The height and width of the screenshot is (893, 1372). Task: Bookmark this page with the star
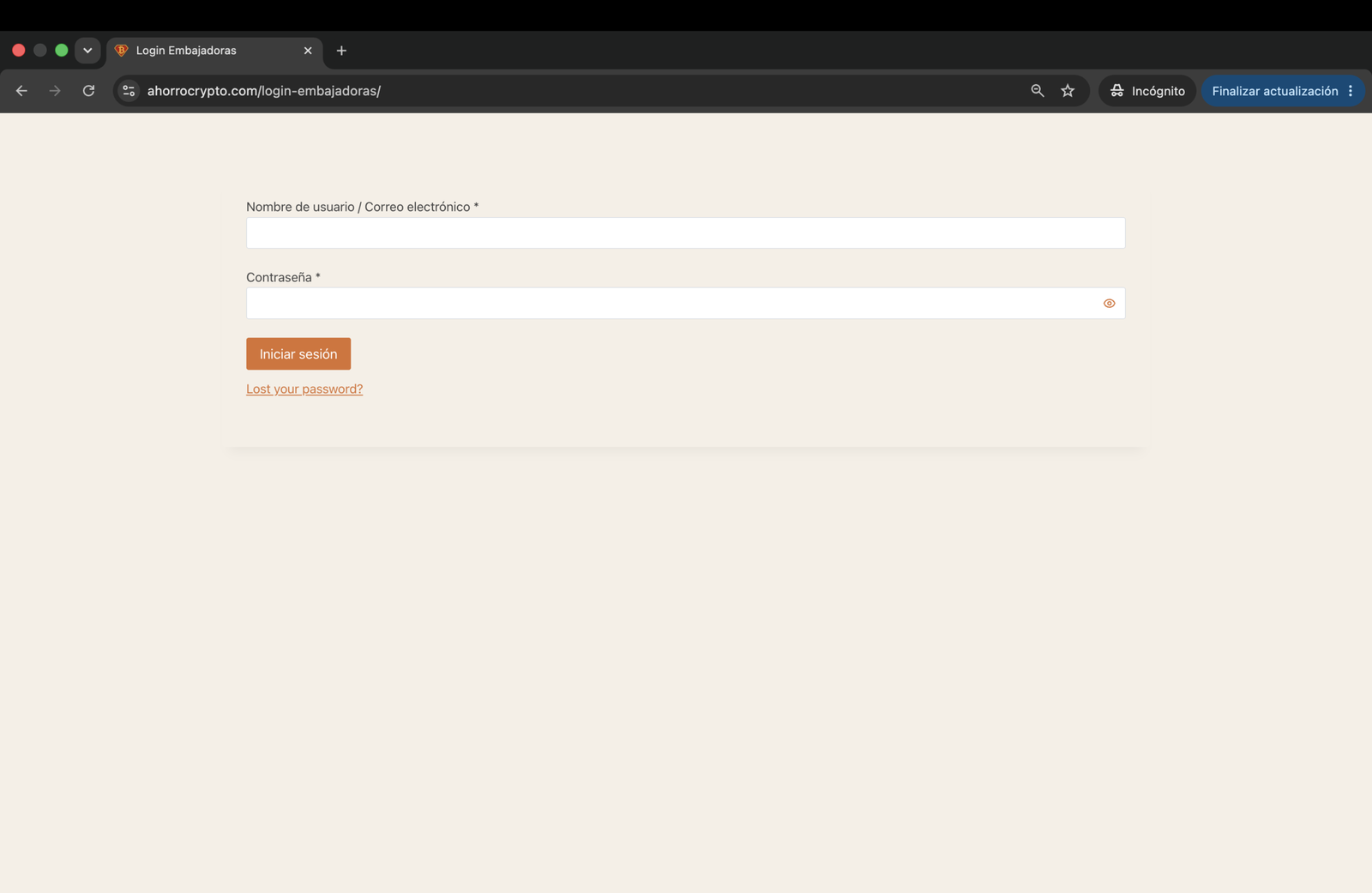1068,91
